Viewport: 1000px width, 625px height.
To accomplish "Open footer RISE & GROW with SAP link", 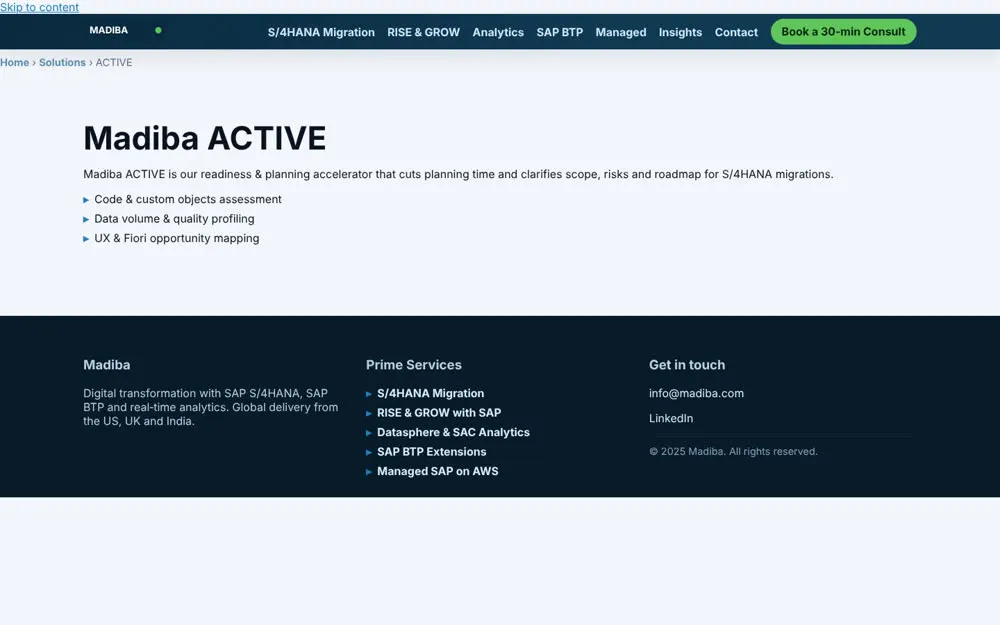I will [x=439, y=413].
